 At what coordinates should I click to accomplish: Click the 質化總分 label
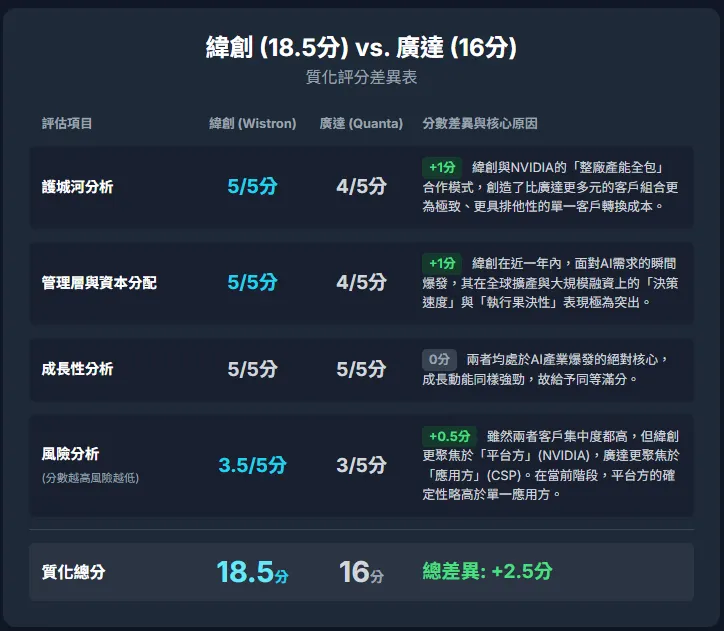73,572
